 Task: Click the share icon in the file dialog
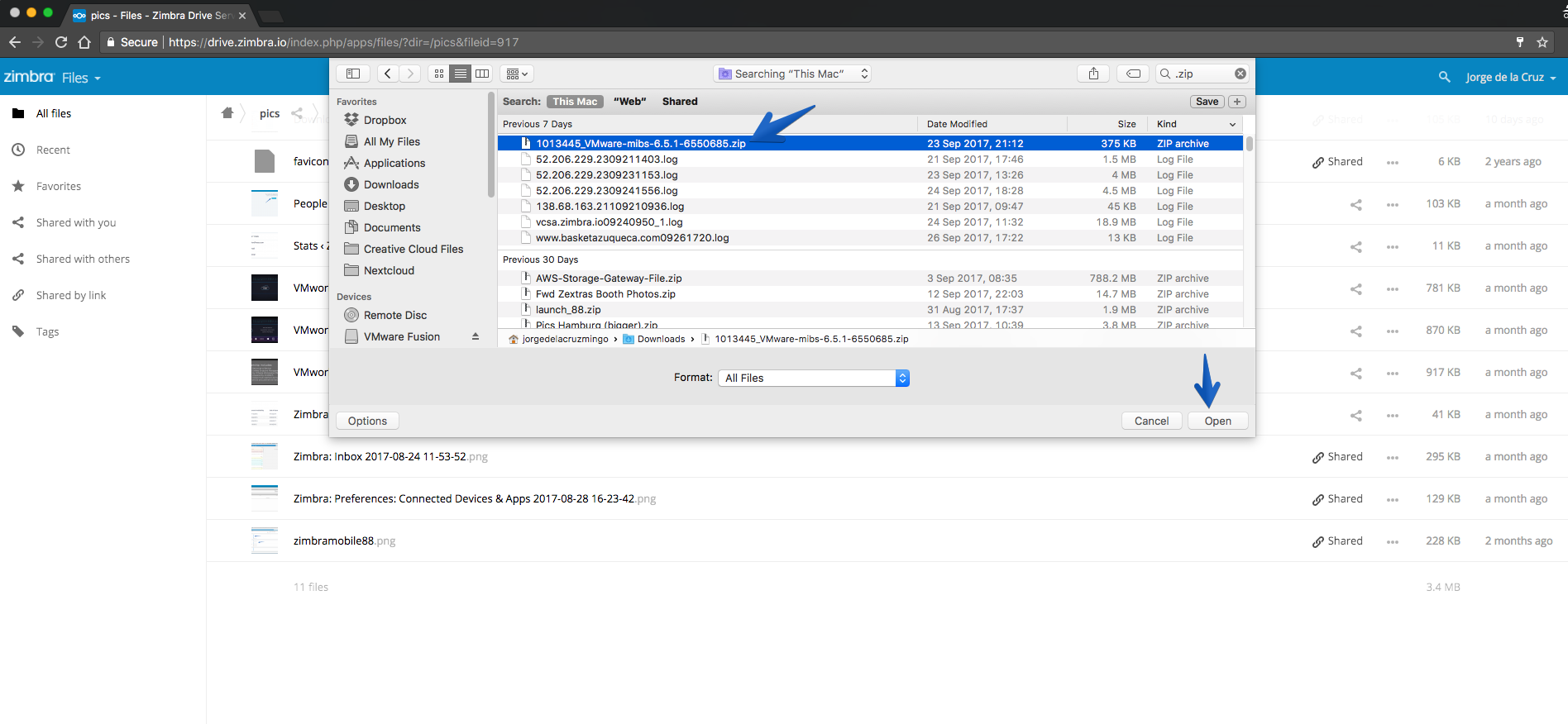pos(1093,74)
